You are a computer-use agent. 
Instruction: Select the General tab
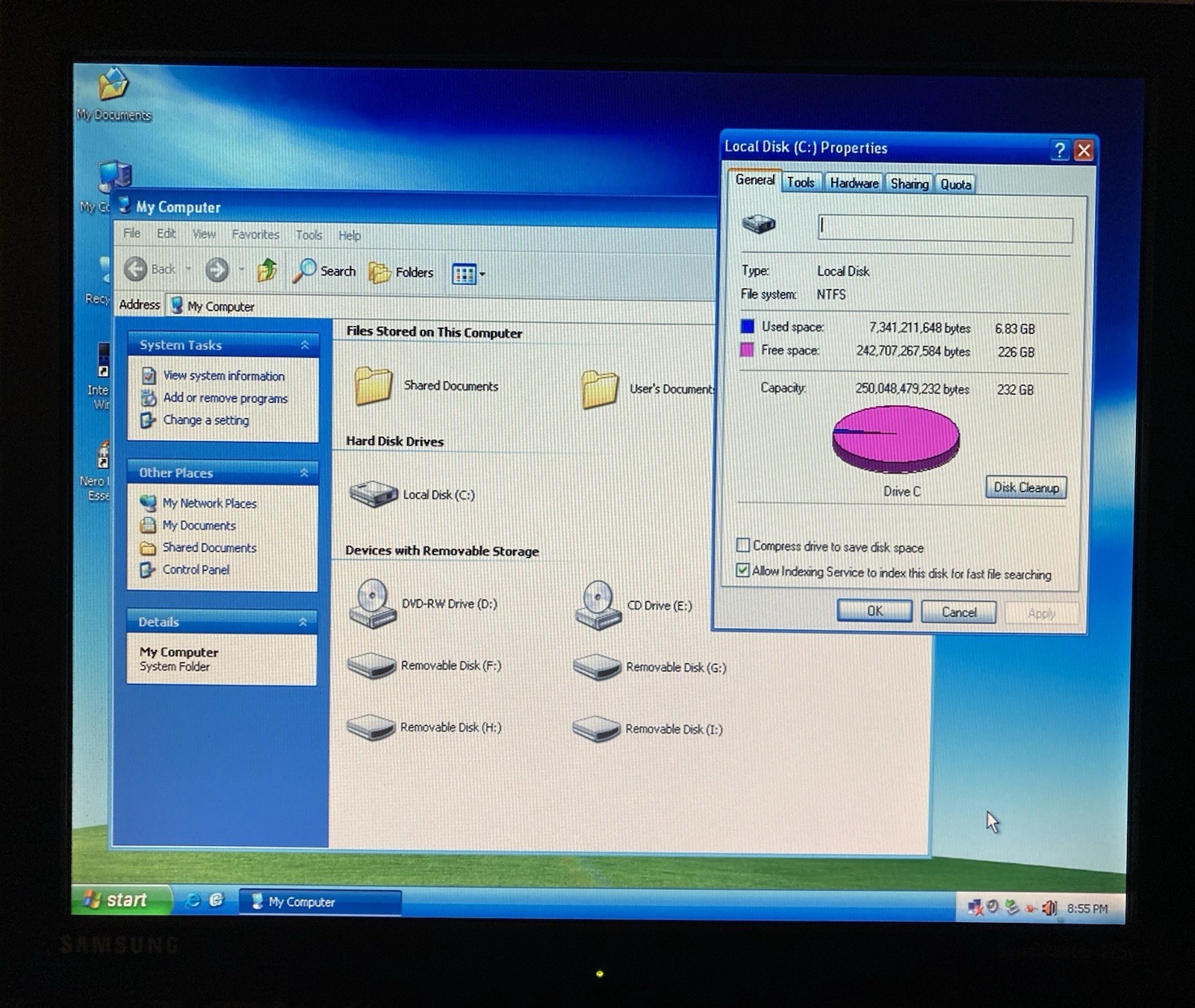754,180
